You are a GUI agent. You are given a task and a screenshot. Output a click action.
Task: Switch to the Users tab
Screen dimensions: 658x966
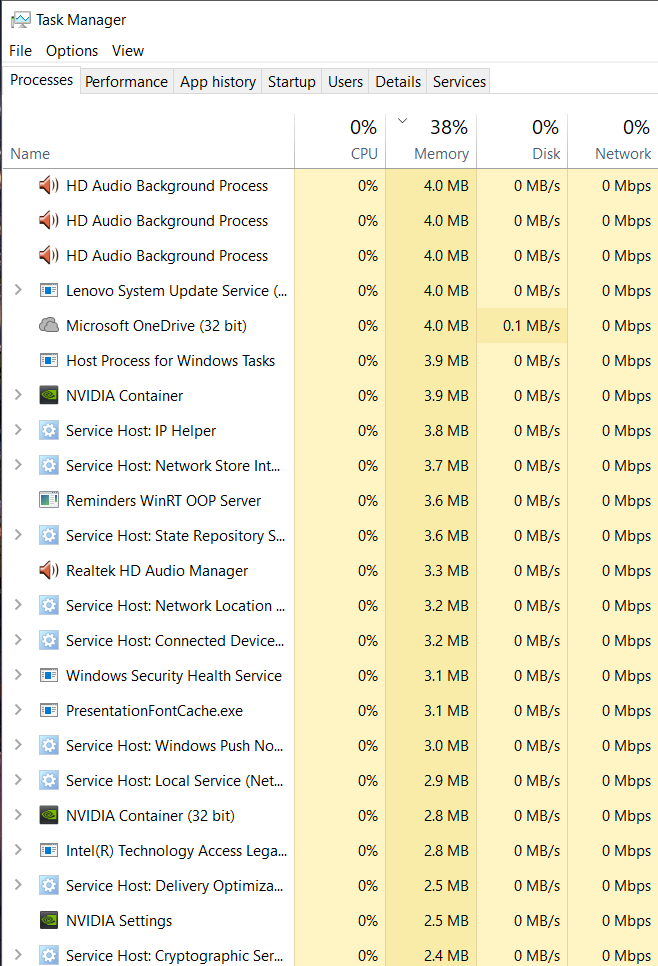[345, 81]
